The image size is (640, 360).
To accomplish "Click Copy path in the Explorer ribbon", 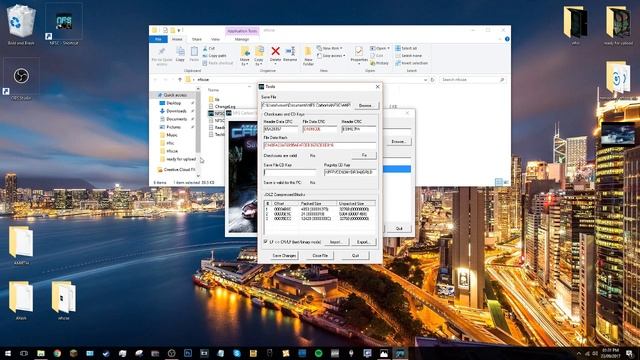I will click(215, 56).
